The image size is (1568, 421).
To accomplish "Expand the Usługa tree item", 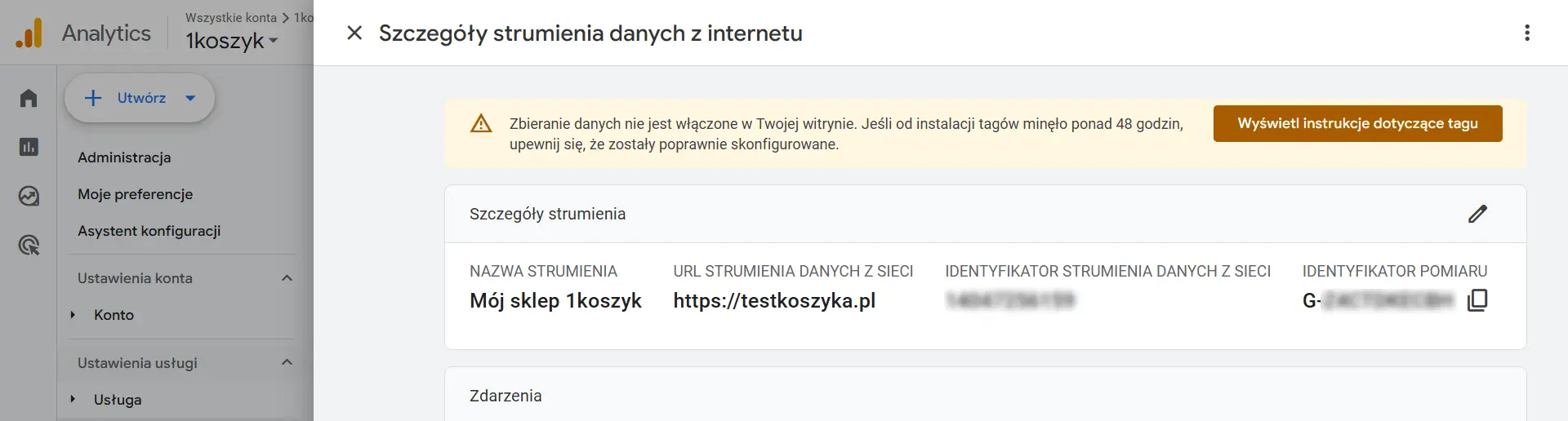I will pos(73,400).
